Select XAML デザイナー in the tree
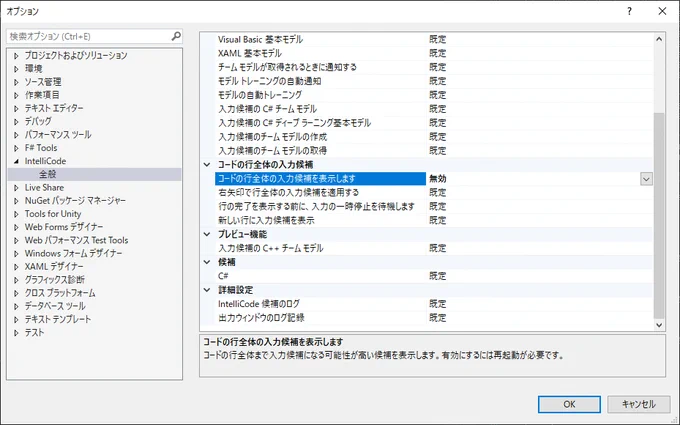680x425 pixels. click(x=54, y=266)
